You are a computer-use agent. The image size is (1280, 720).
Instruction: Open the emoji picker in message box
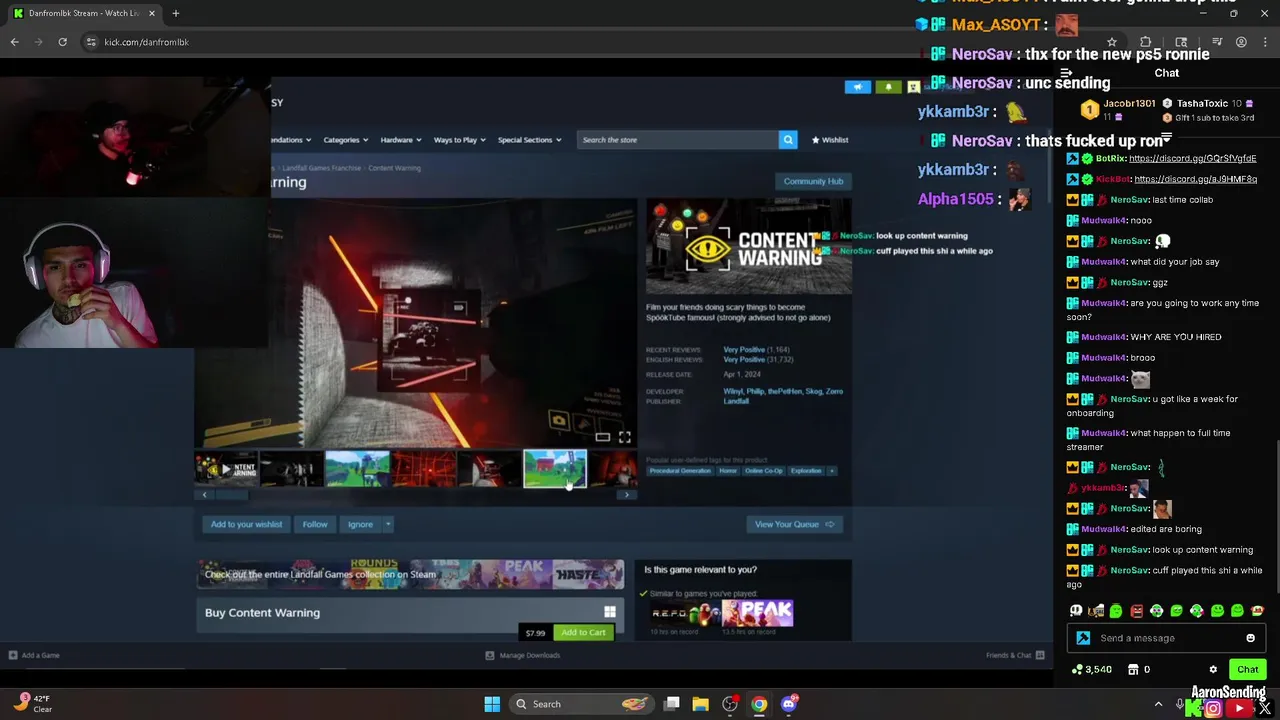point(1250,638)
